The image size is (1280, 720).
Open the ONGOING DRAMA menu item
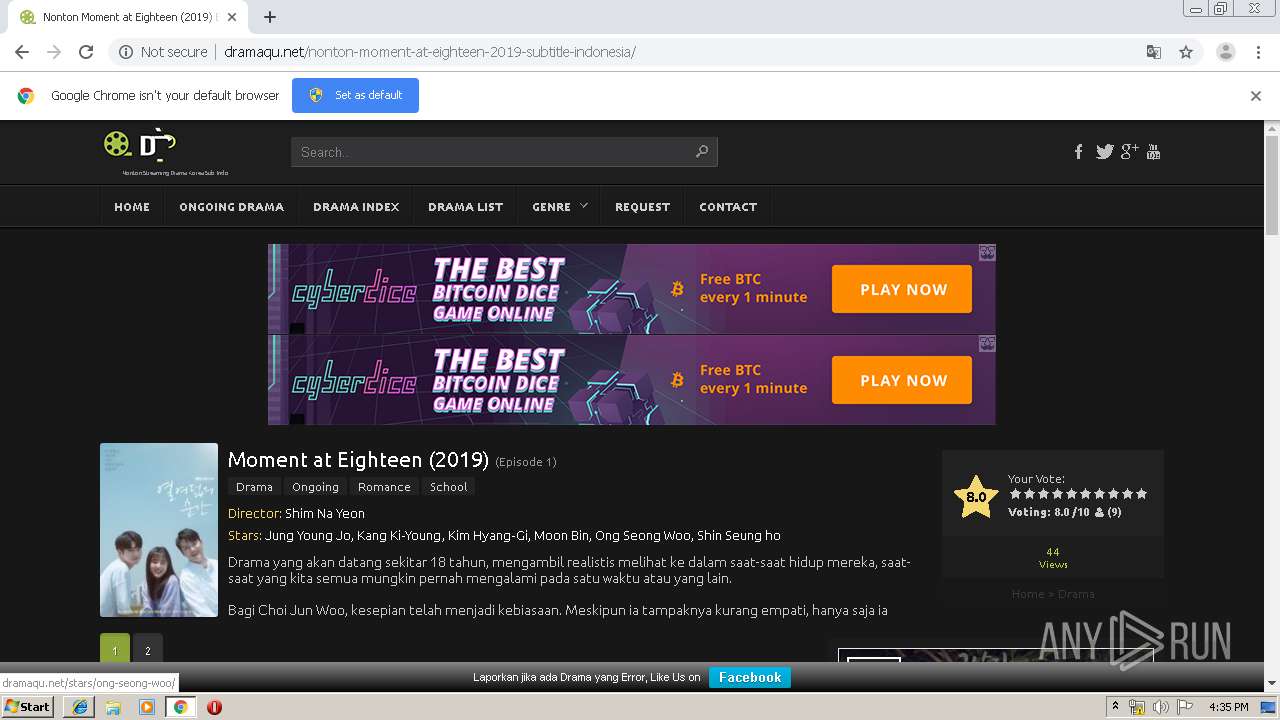(231, 207)
